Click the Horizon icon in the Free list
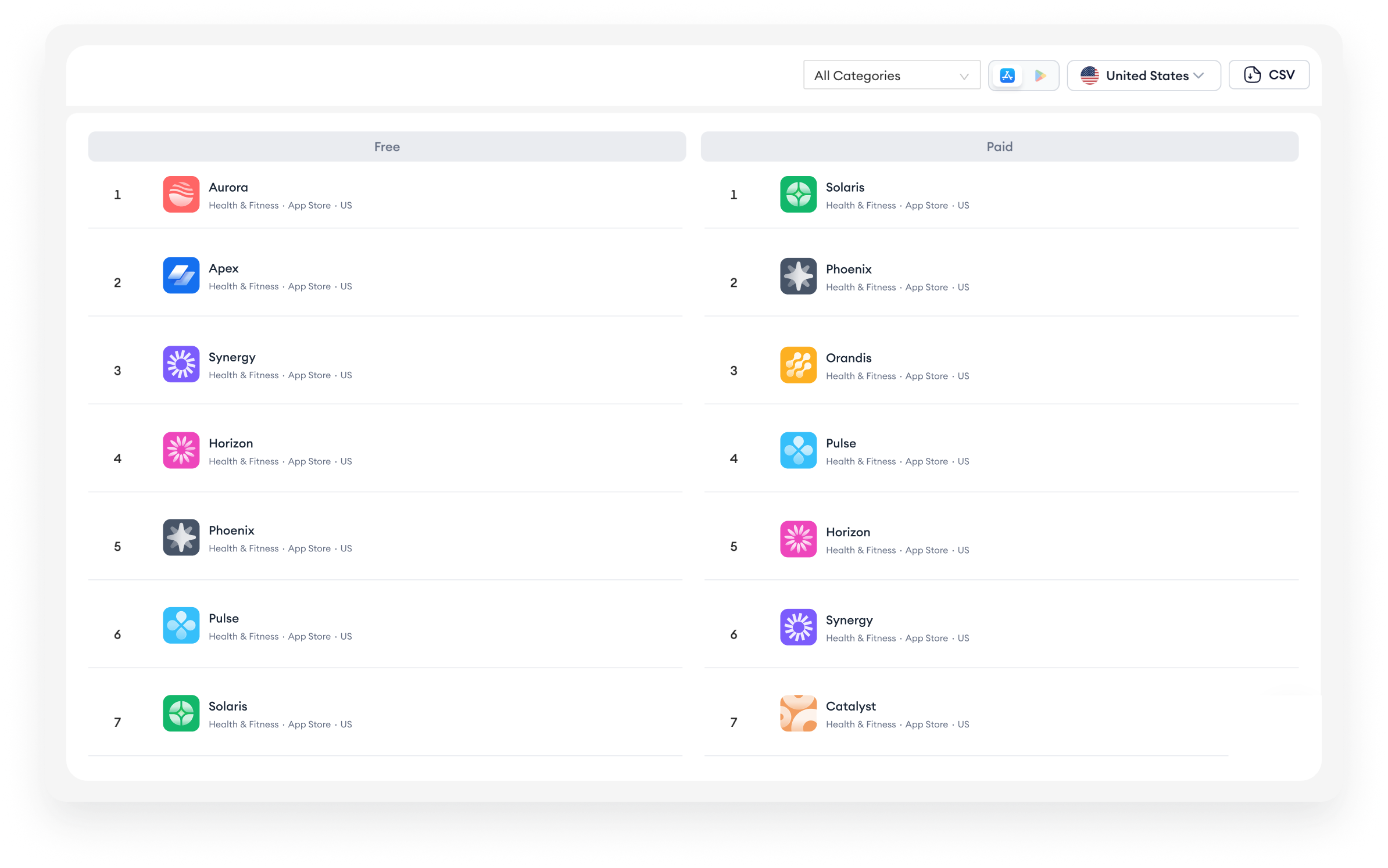This screenshot has height=868, width=1388. (181, 450)
